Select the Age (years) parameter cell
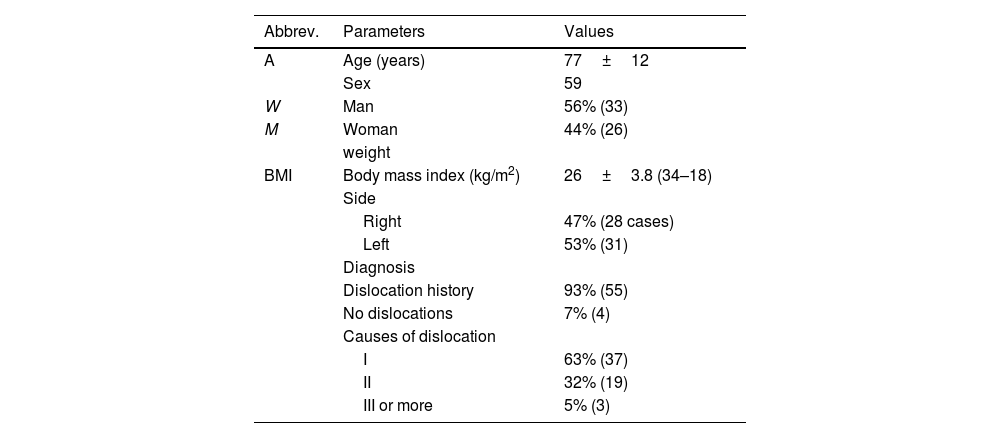The height and width of the screenshot is (438, 1000). click(383, 61)
